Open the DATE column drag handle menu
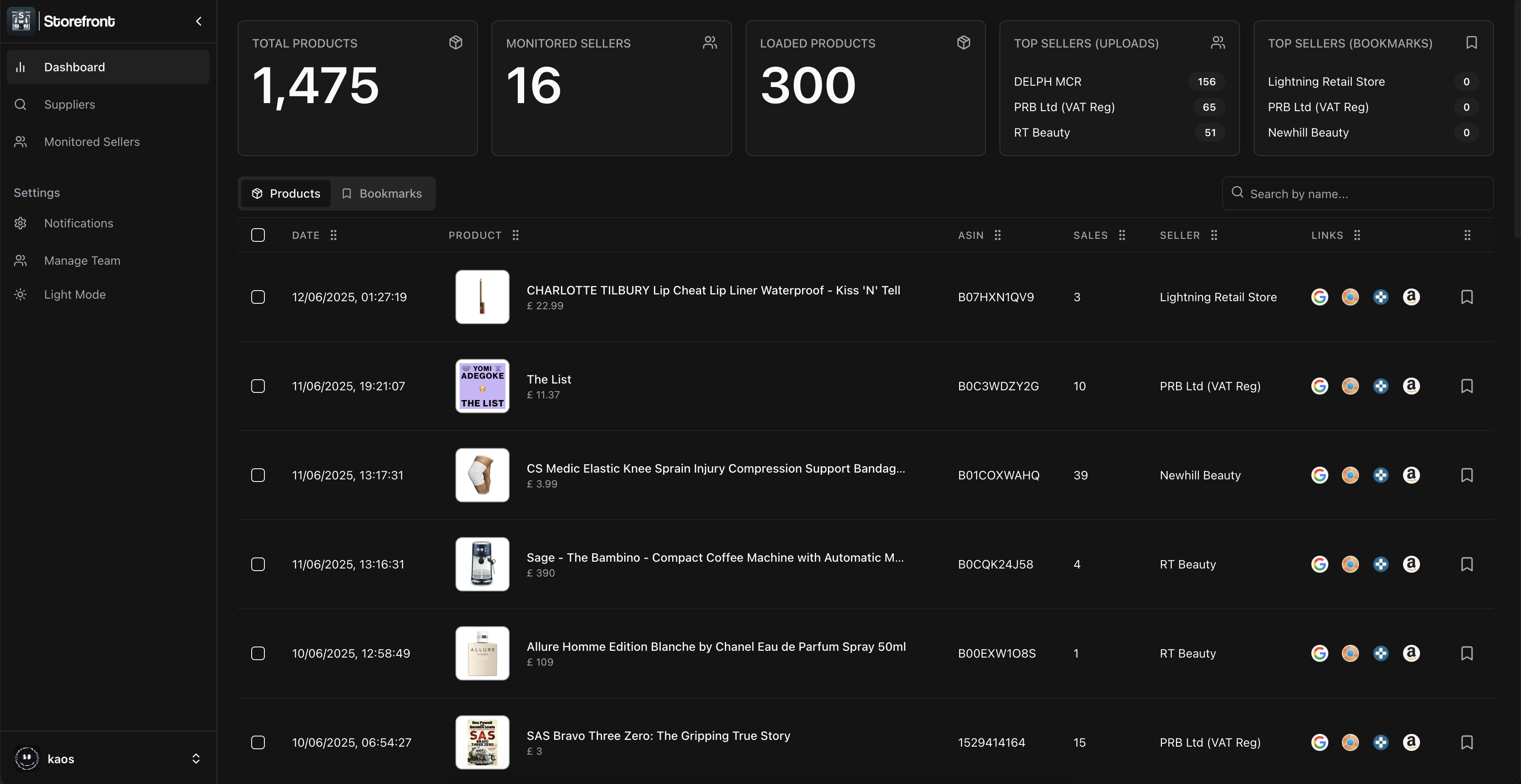Viewport: 1521px width, 784px height. tap(334, 235)
